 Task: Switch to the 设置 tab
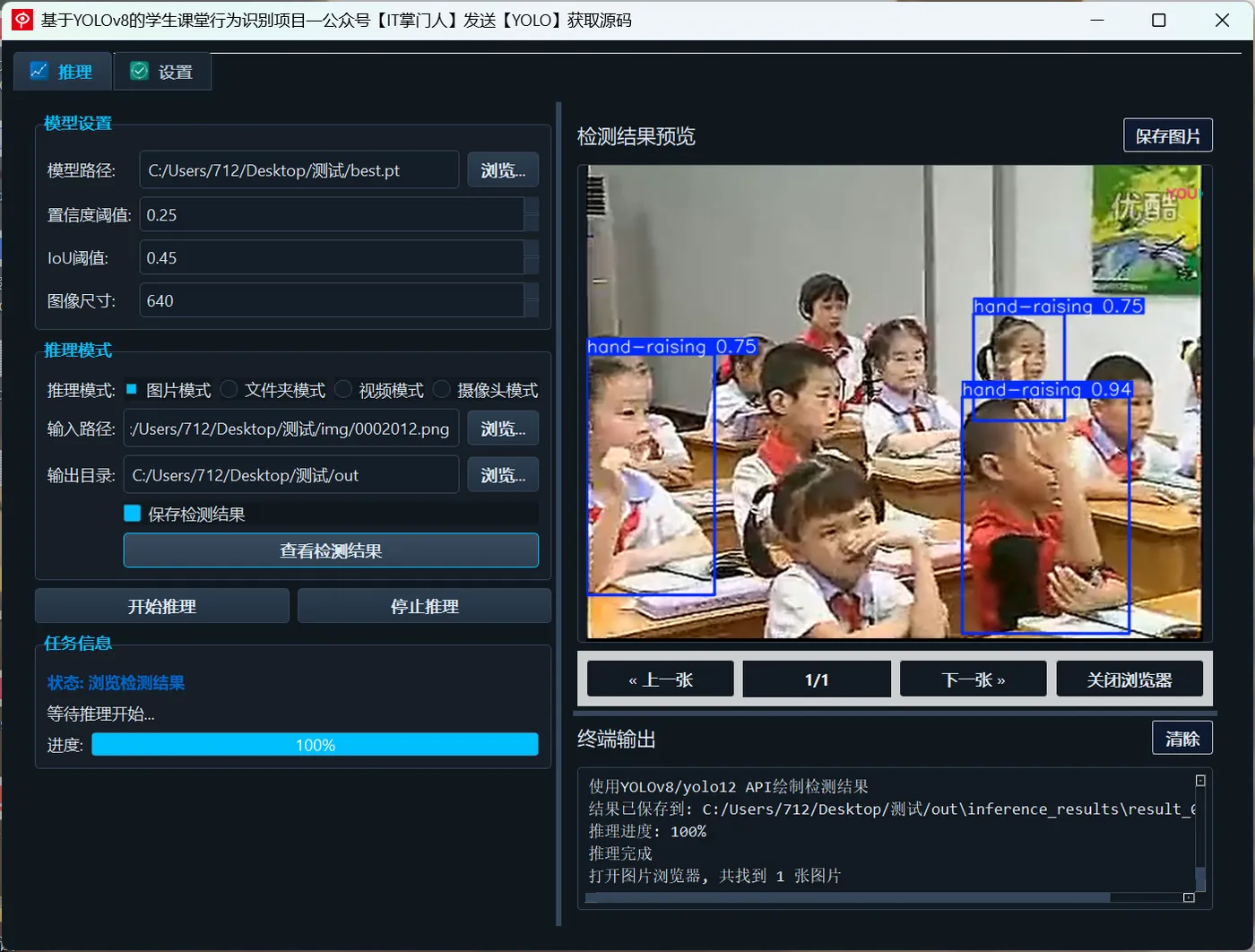162,72
